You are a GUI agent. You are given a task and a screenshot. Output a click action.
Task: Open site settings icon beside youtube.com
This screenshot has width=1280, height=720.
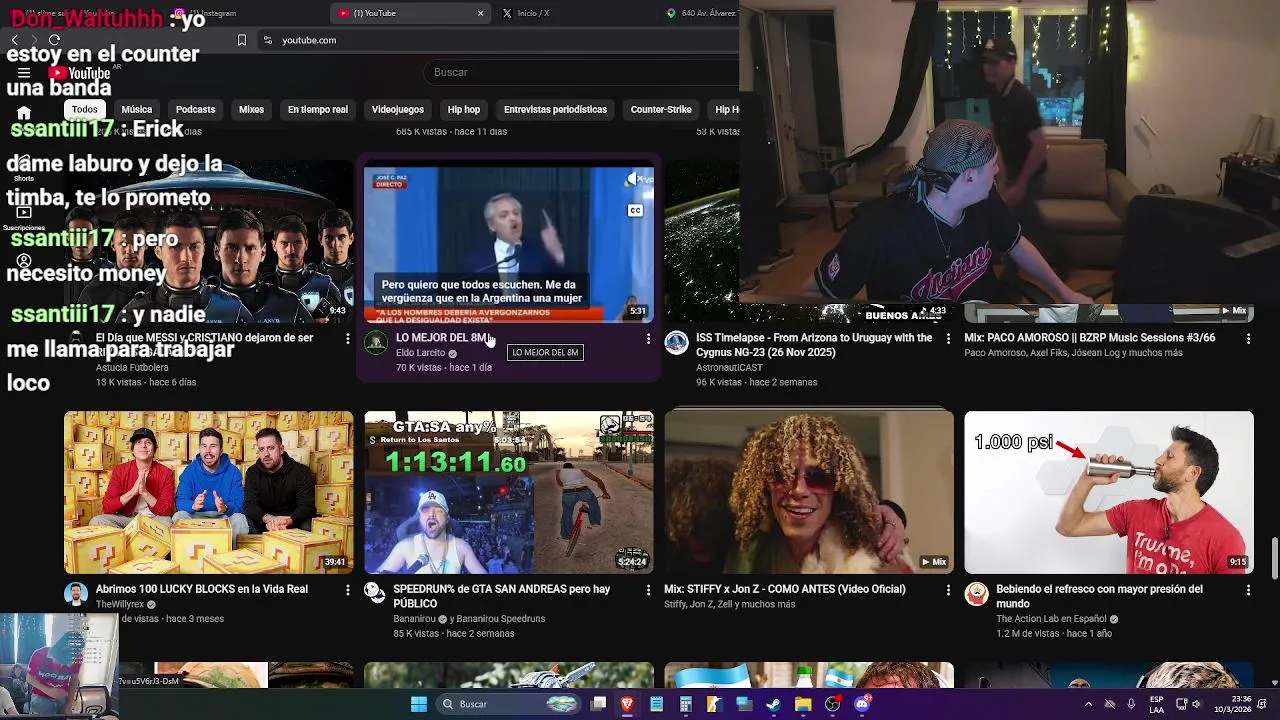pos(267,40)
